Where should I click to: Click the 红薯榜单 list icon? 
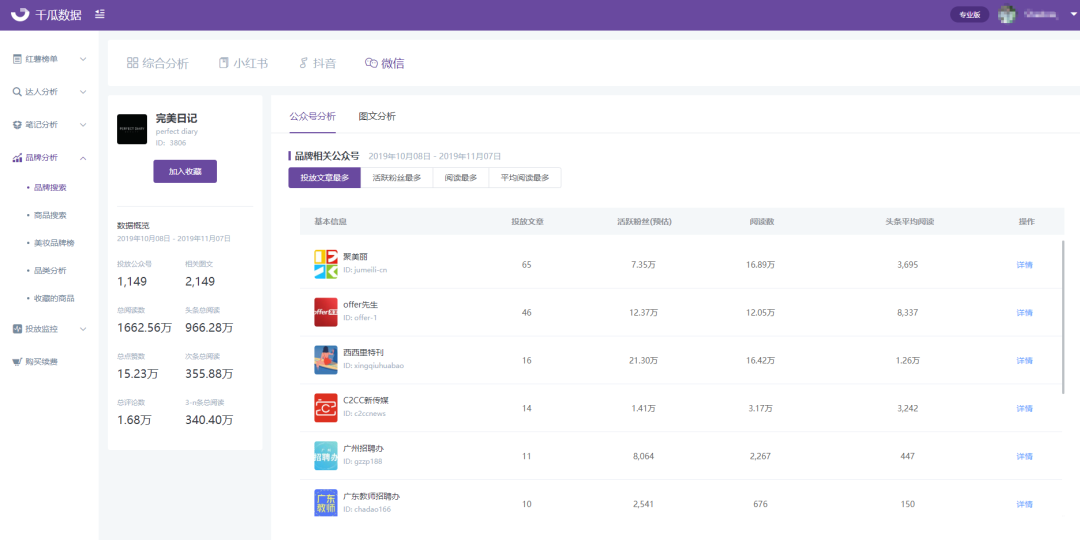pos(17,59)
